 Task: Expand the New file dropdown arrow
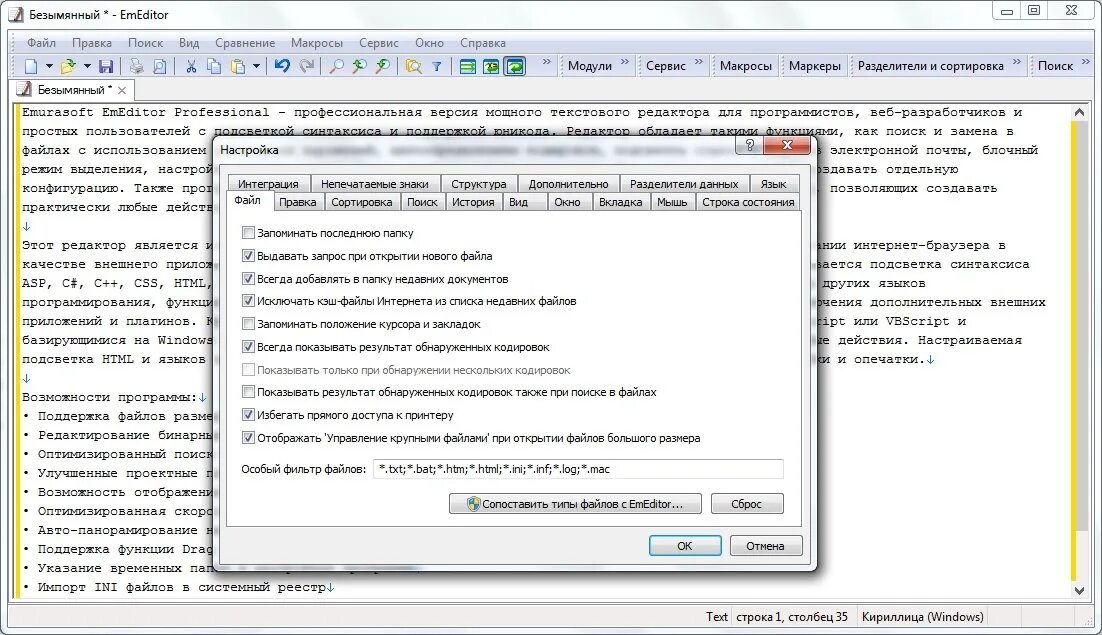pos(49,66)
